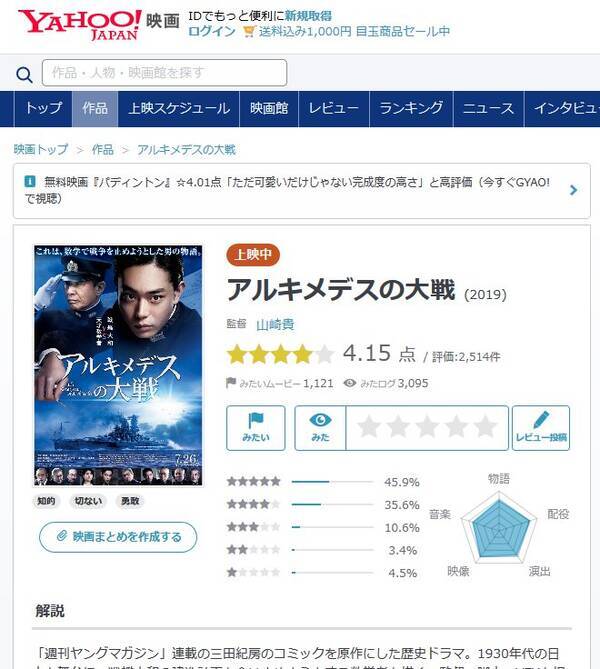600x669 pixels.
Task: Select the レビュー navigation tab
Action: (x=334, y=109)
